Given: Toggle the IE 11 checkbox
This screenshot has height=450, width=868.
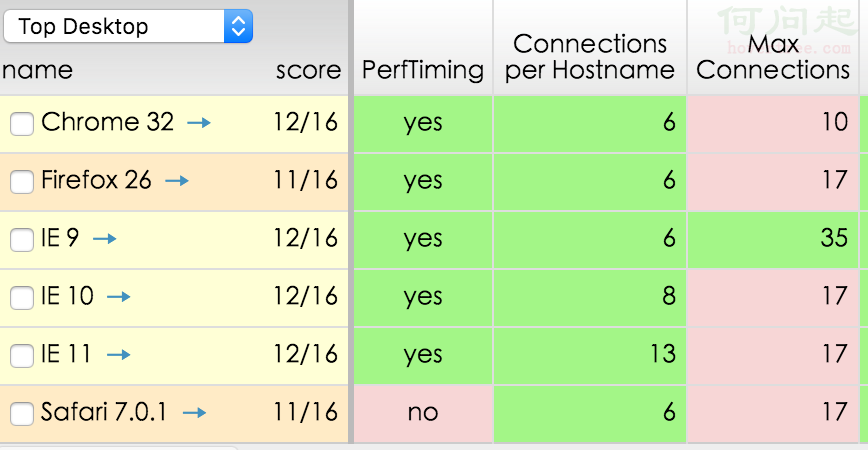Looking at the screenshot, I should [21, 356].
